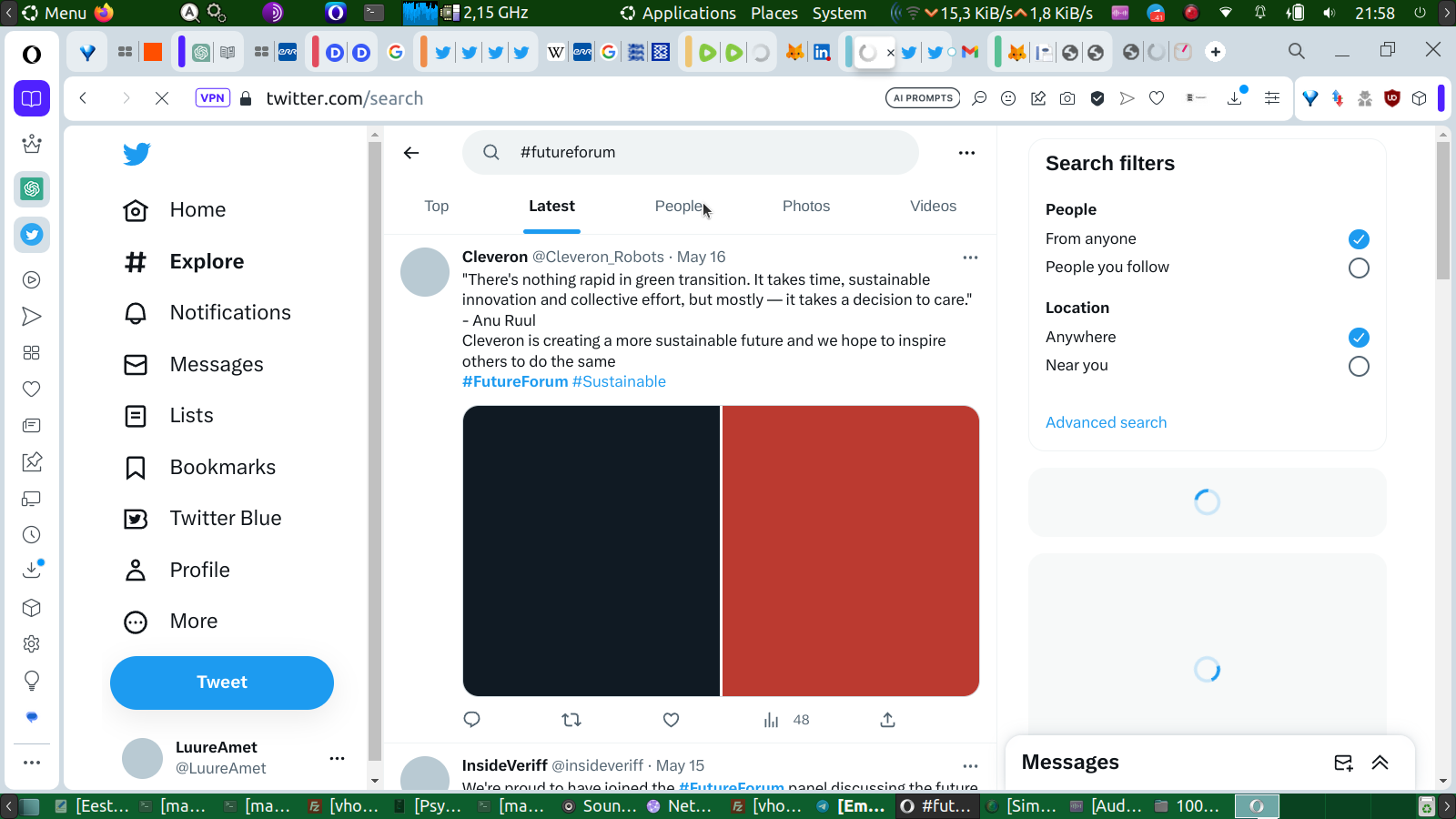Click the #futureforum search input field
The width and height of the screenshot is (1456, 819).
click(691, 153)
